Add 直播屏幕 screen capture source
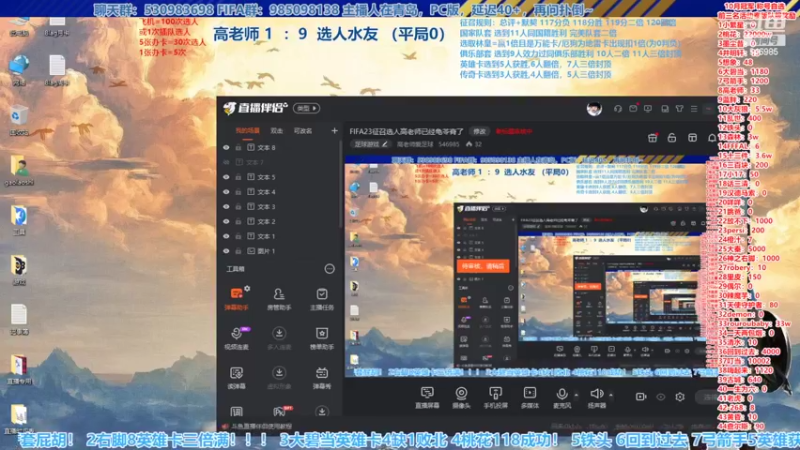 [x=427, y=397]
